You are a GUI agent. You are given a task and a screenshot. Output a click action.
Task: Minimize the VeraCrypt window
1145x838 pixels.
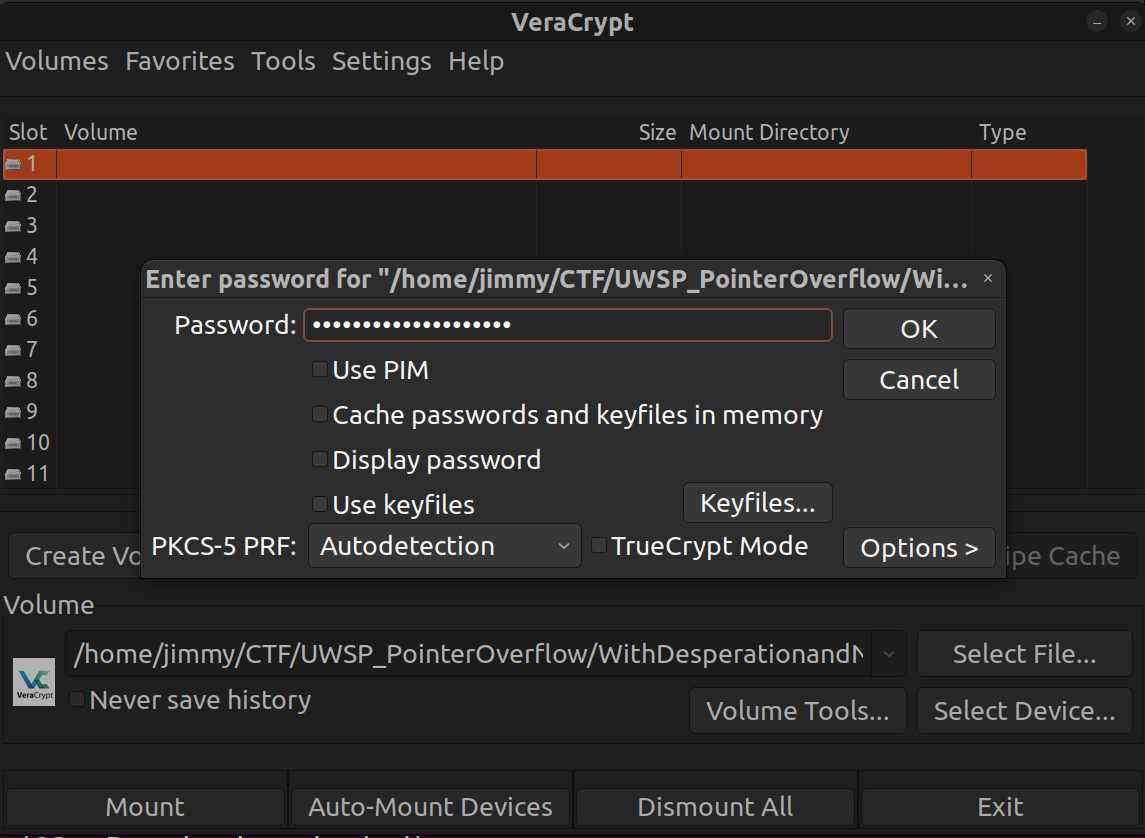click(x=1097, y=22)
